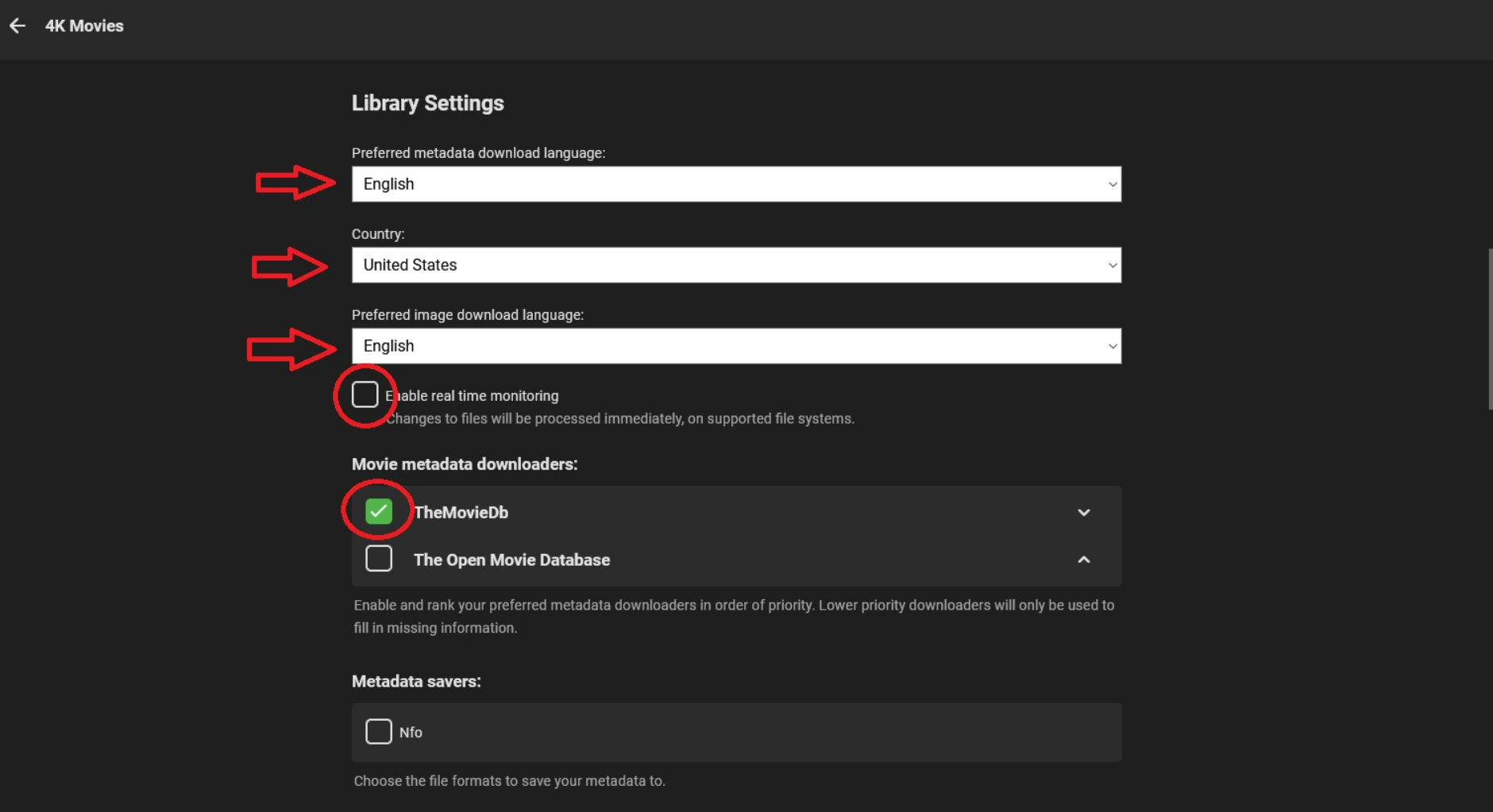Click the Movie metadata downloaders heading
Image resolution: width=1493 pixels, height=812 pixels.
pos(465,464)
